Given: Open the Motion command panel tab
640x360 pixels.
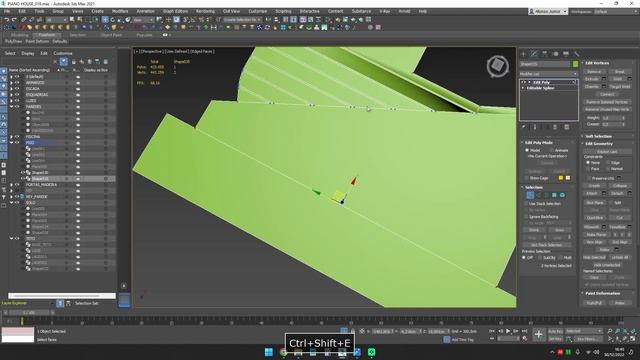Looking at the screenshot, I should pos(555,54).
